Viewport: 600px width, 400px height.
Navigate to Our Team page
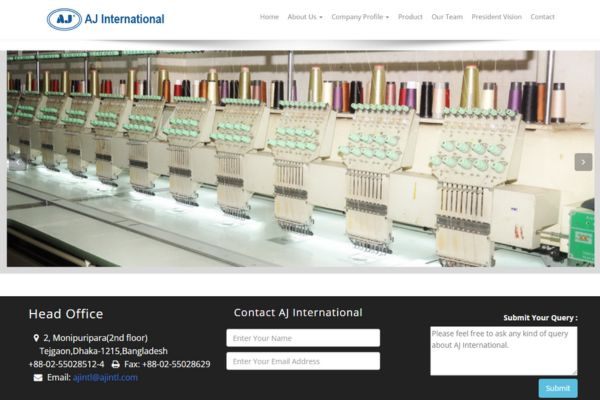(447, 17)
